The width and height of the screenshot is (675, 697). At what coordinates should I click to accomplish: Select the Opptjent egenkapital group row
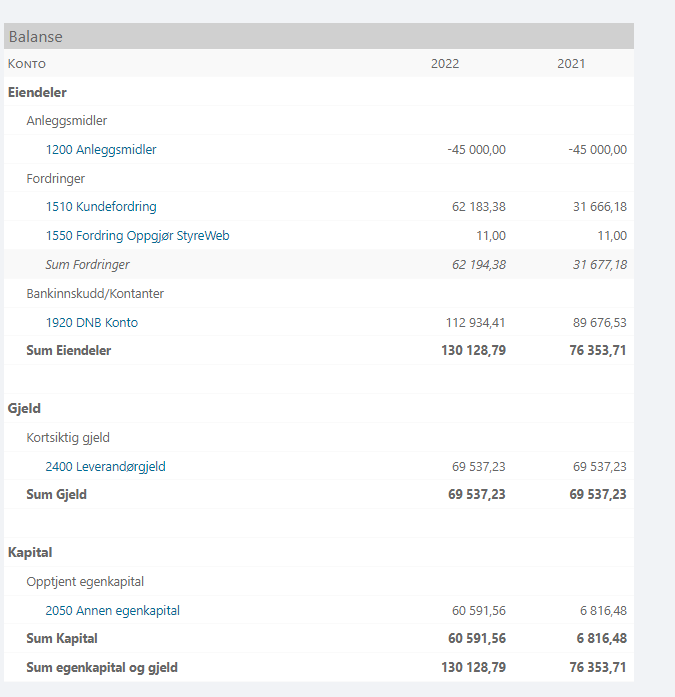(x=84, y=582)
